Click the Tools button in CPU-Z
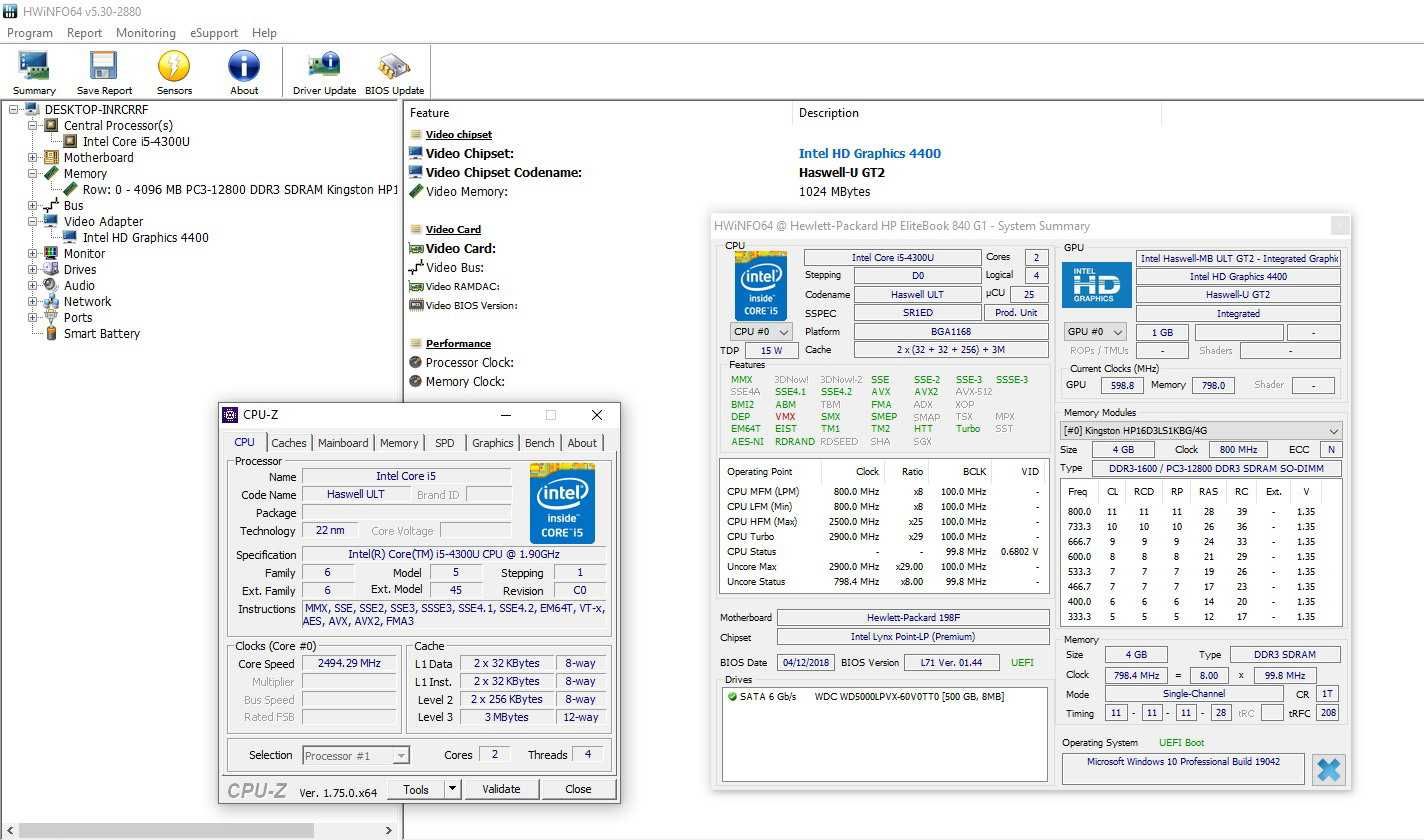 [x=416, y=789]
